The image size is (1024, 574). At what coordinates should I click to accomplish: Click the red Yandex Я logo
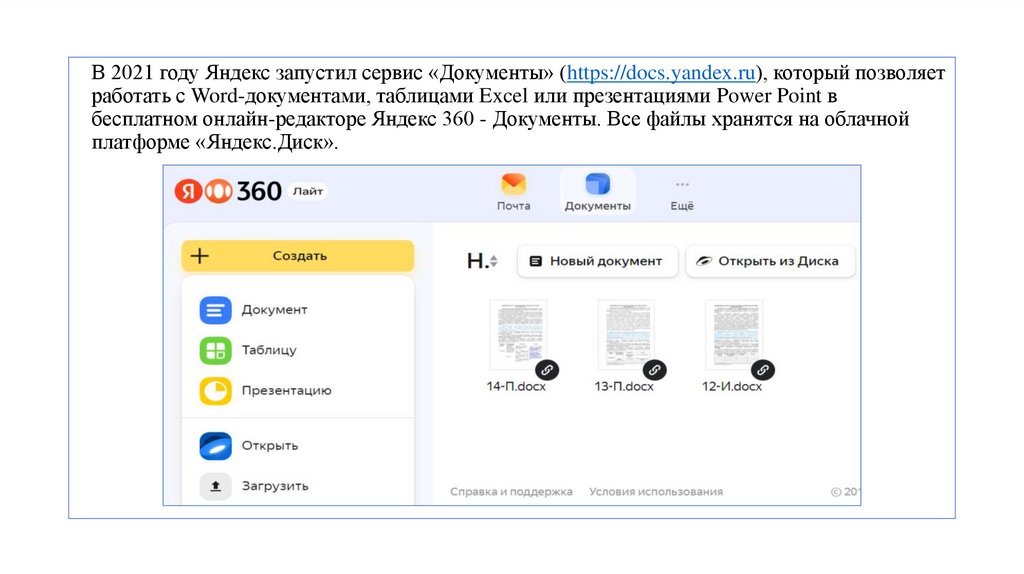coord(187,191)
